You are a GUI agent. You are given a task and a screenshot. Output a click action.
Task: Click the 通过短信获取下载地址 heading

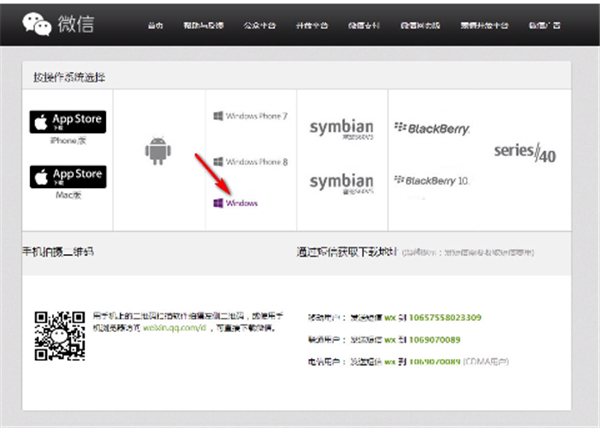tap(347, 252)
